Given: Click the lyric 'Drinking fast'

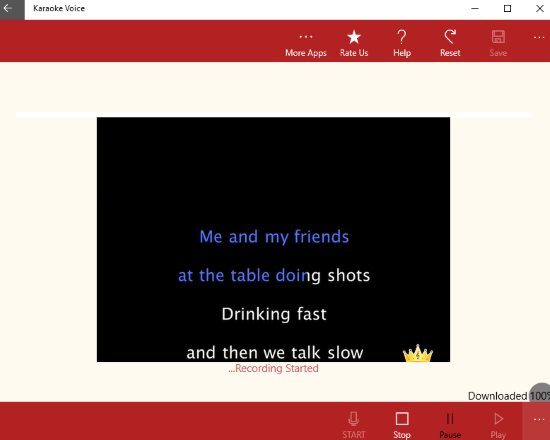Looking at the screenshot, I should pos(274,314).
